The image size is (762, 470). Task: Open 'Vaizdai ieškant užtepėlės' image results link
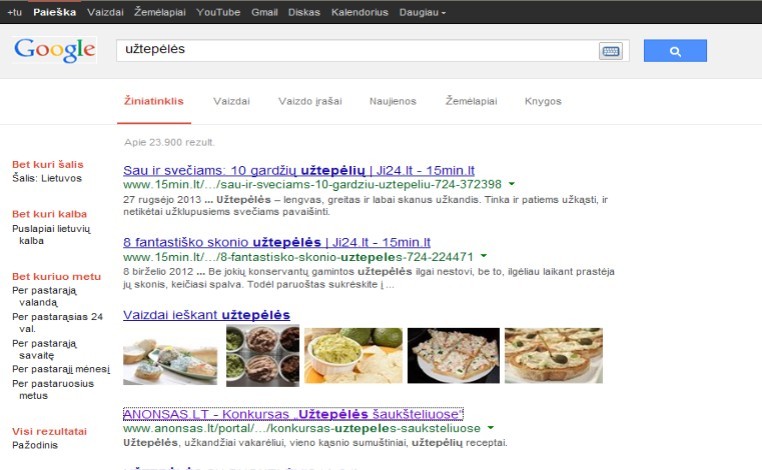[207, 315]
